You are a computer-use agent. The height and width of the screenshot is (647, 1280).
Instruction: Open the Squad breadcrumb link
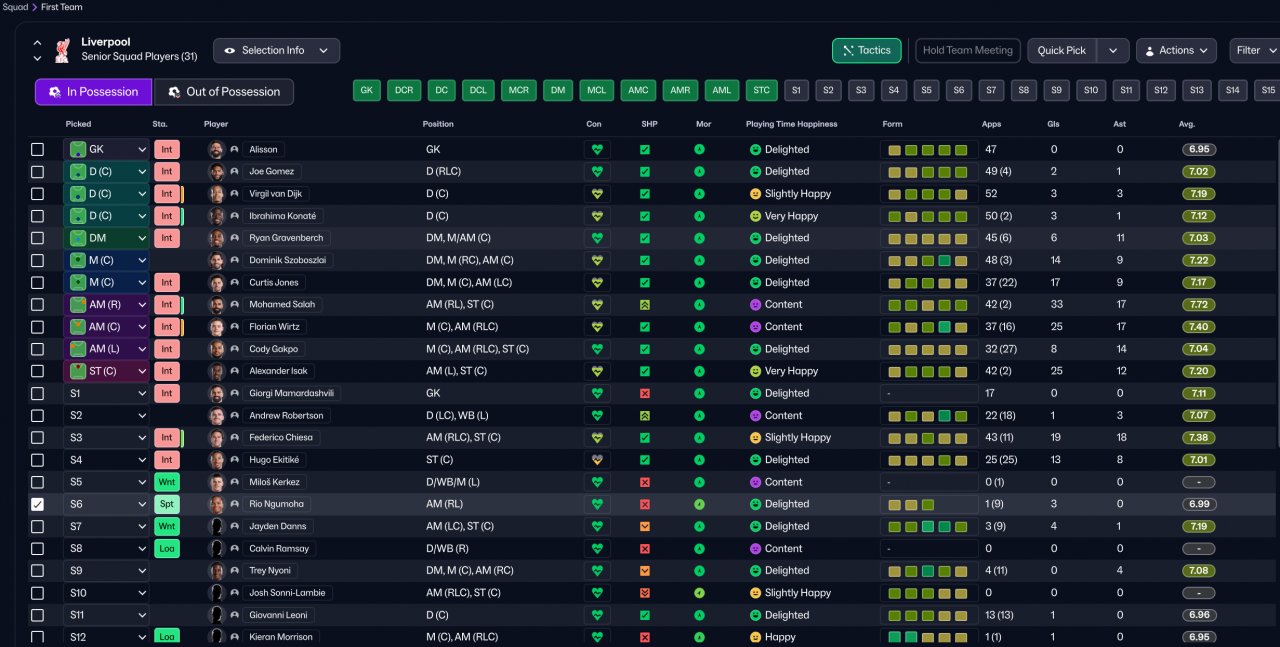[14, 7]
